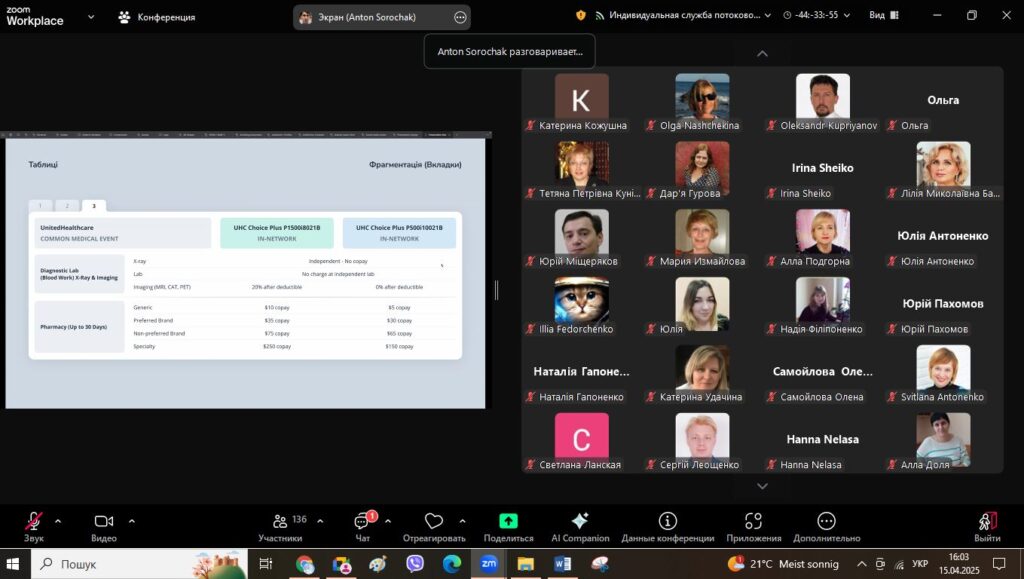The image size is (1024, 579).
Task: Select tab 3 in shared slide
Action: pyautogui.click(x=93, y=206)
